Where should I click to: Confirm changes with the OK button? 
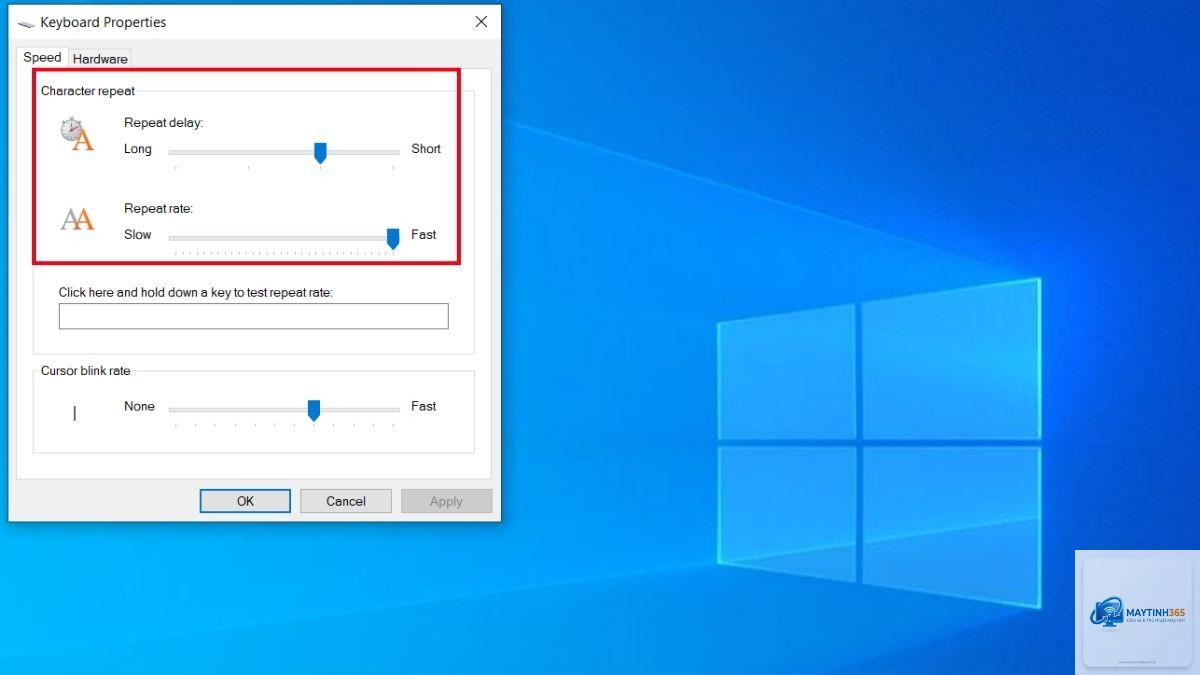245,501
